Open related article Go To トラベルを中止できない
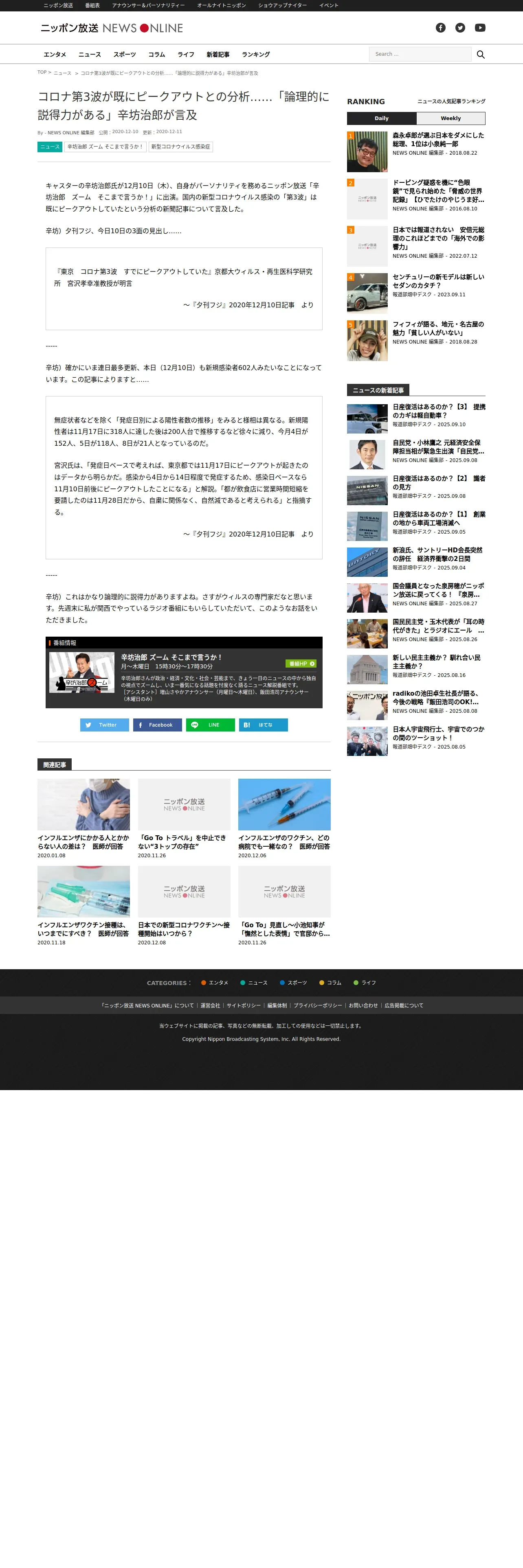Viewport: 523px width, 1568px height. click(184, 842)
